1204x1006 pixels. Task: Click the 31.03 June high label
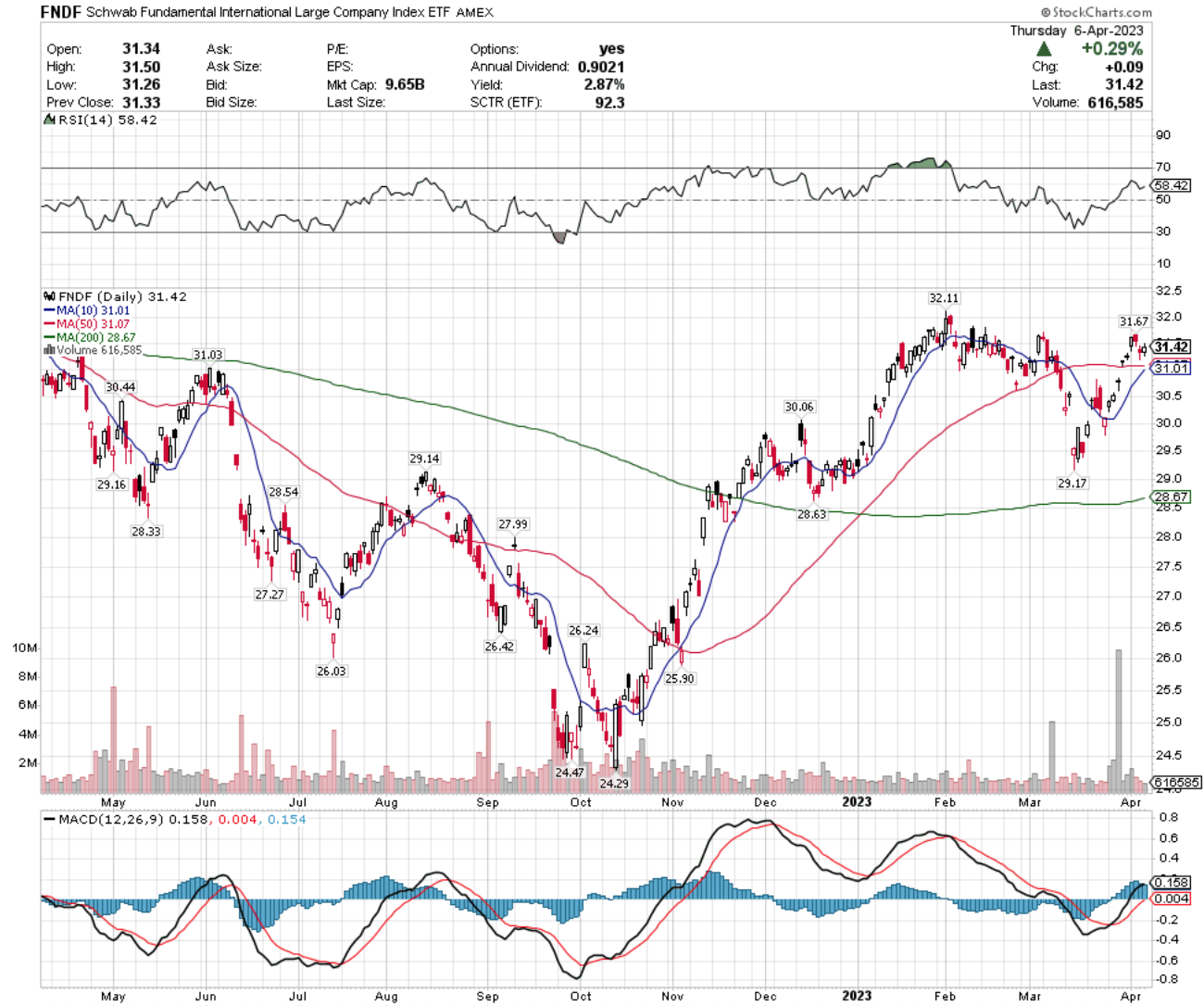coord(207,355)
